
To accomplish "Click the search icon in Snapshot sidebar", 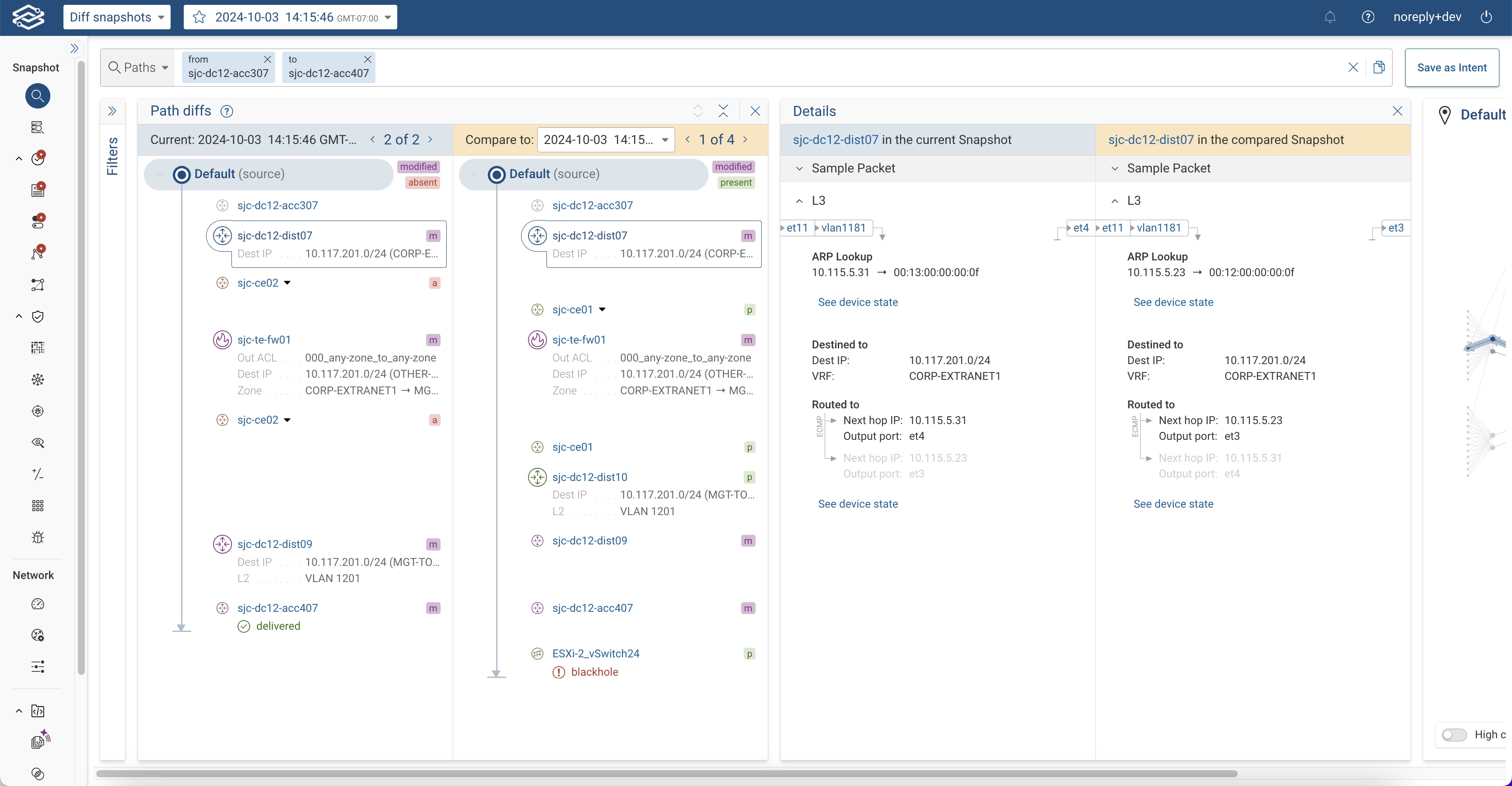I will click(38, 96).
